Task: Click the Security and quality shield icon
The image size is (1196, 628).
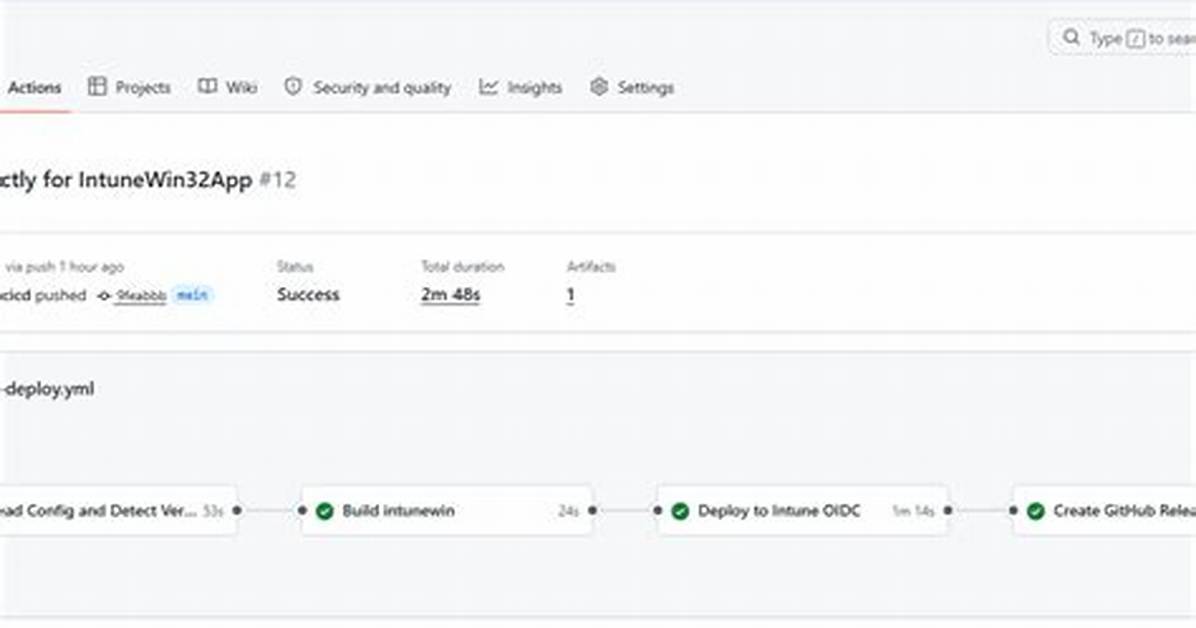Action: click(293, 87)
